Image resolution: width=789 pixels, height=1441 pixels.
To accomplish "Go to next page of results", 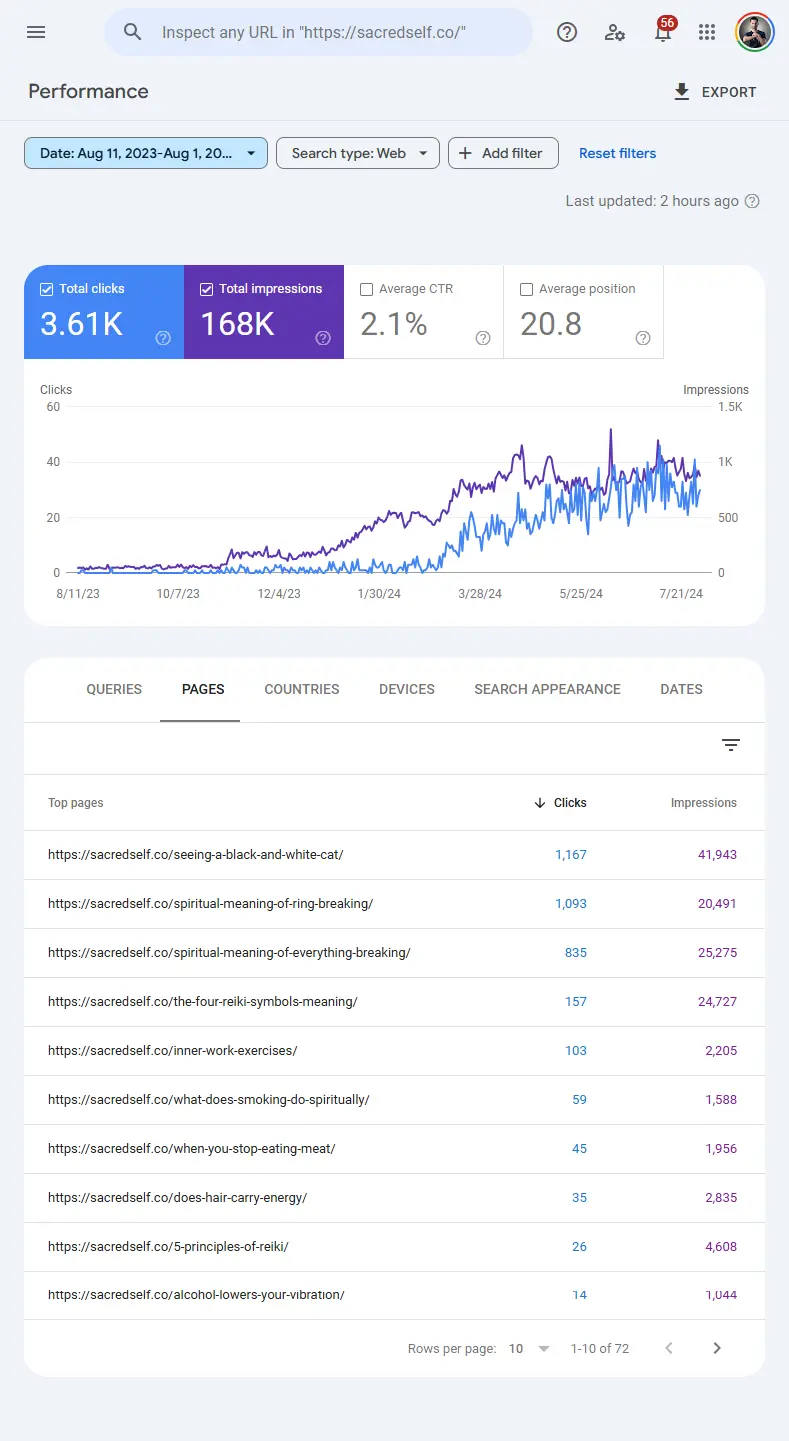I will (717, 1348).
